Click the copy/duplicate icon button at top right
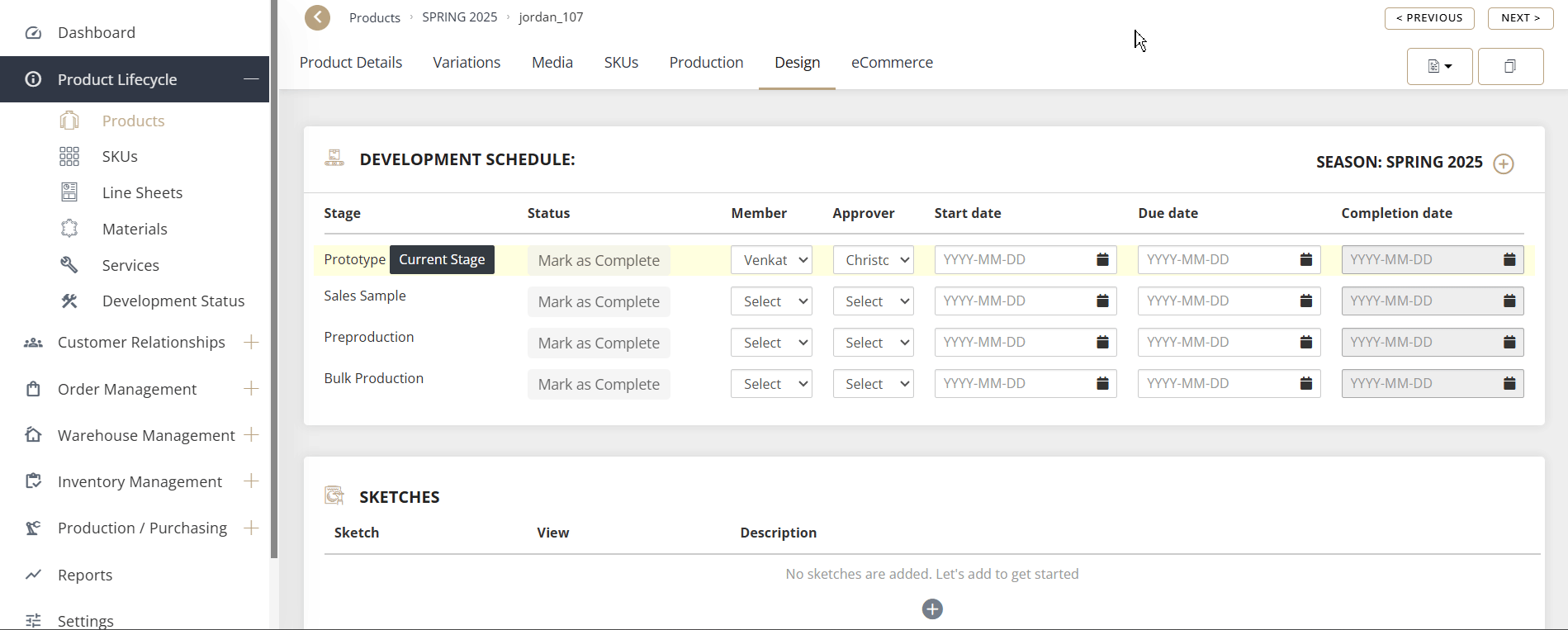 [1510, 67]
